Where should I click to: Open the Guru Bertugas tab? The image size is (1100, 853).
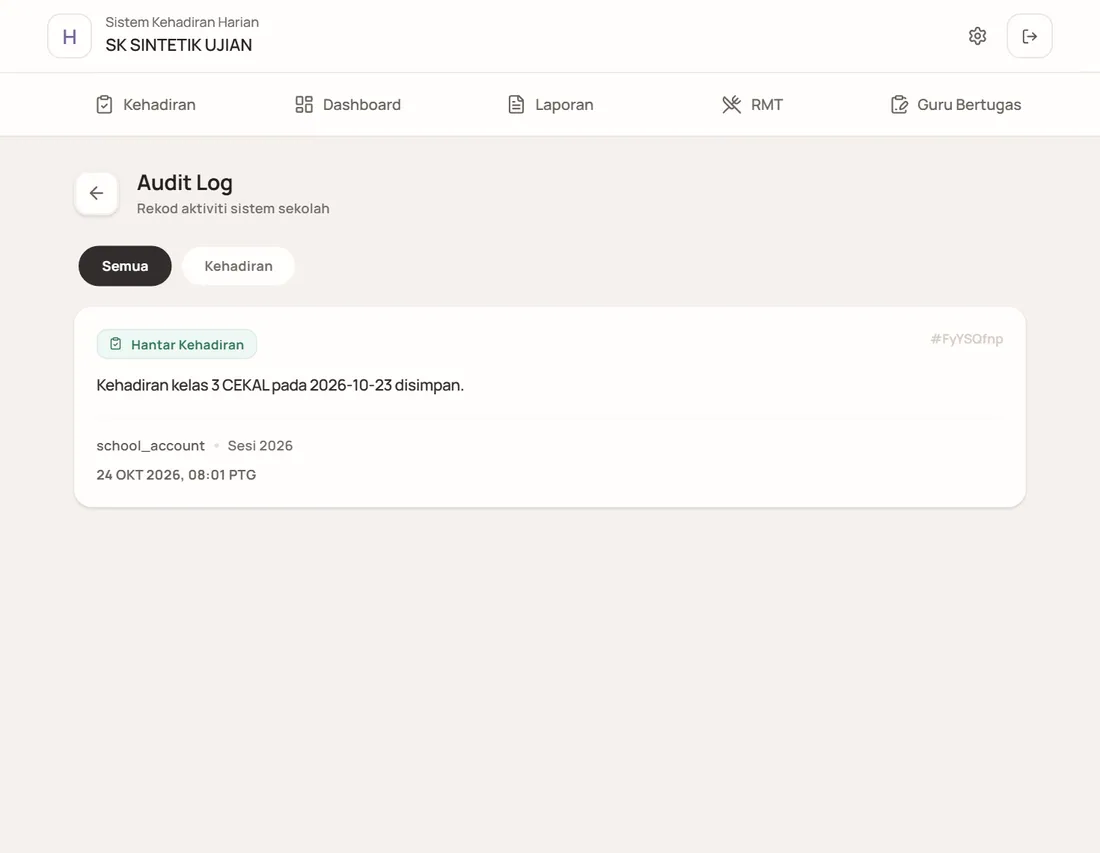pos(955,105)
